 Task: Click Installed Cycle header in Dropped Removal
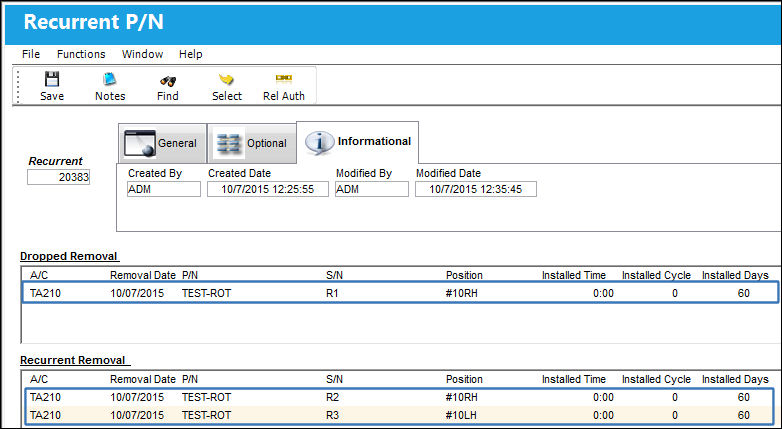click(x=656, y=275)
